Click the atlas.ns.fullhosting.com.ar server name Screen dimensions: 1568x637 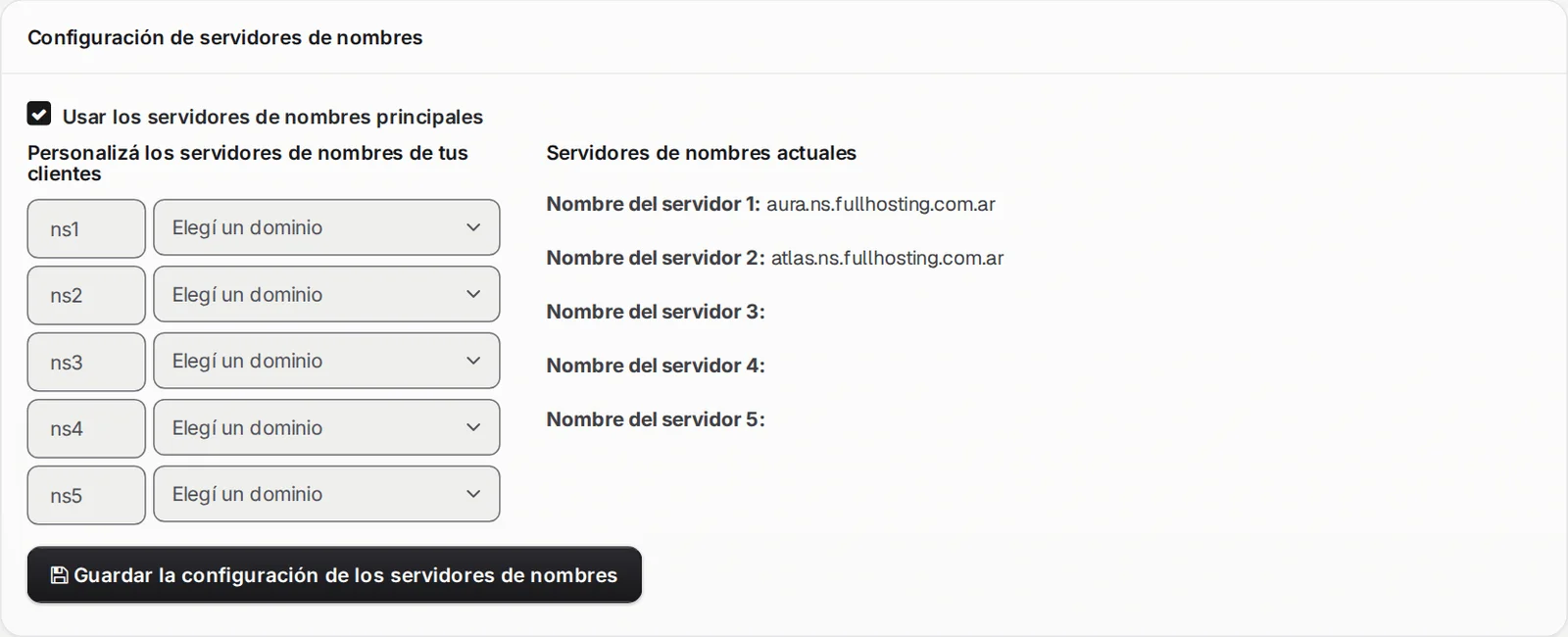(887, 258)
